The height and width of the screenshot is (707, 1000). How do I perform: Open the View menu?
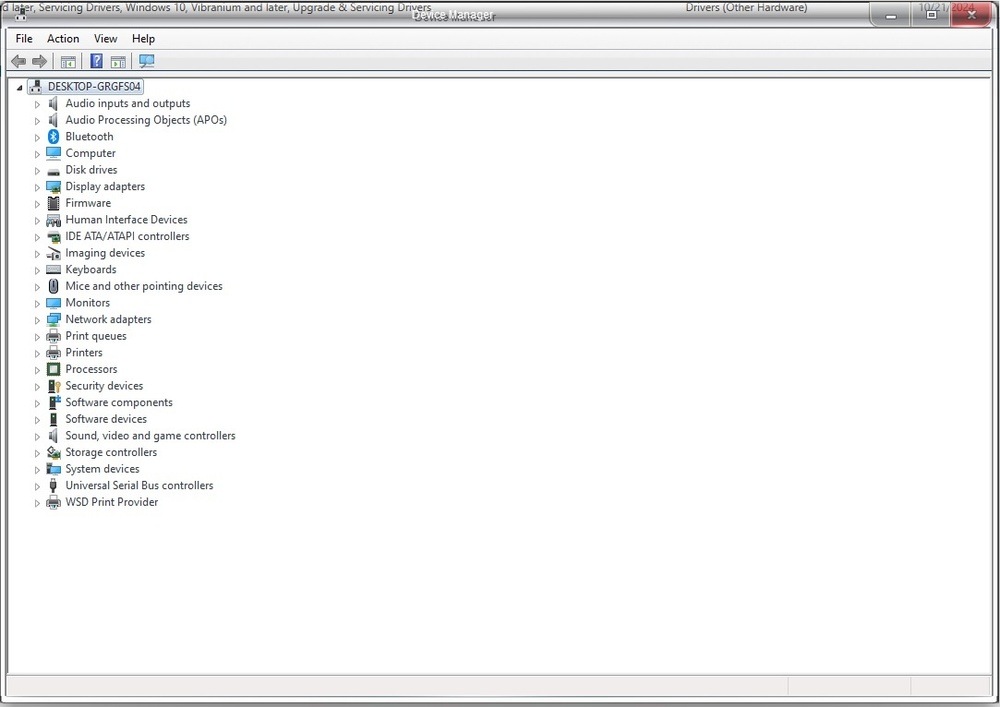point(105,39)
